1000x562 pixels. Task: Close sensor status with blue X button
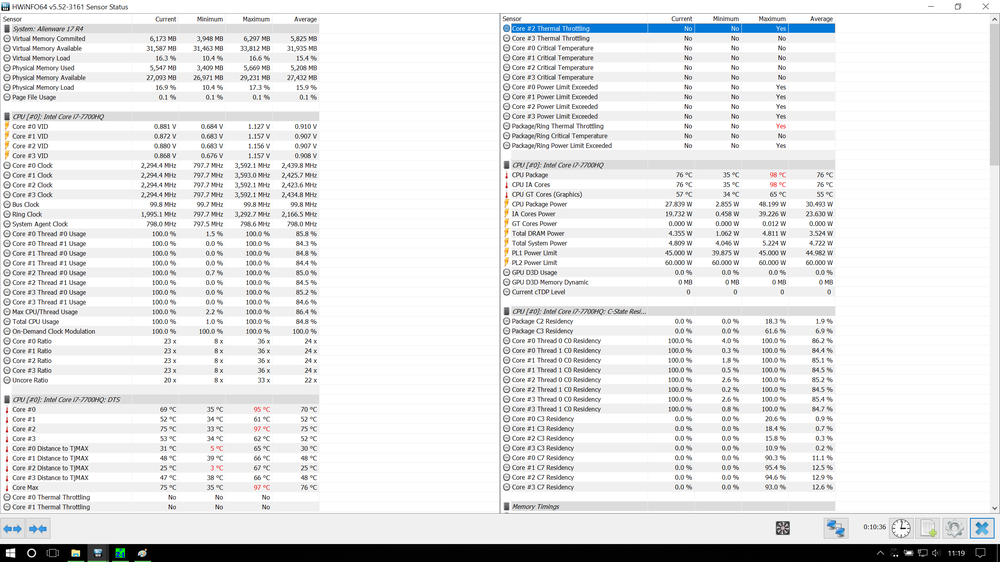click(x=982, y=528)
